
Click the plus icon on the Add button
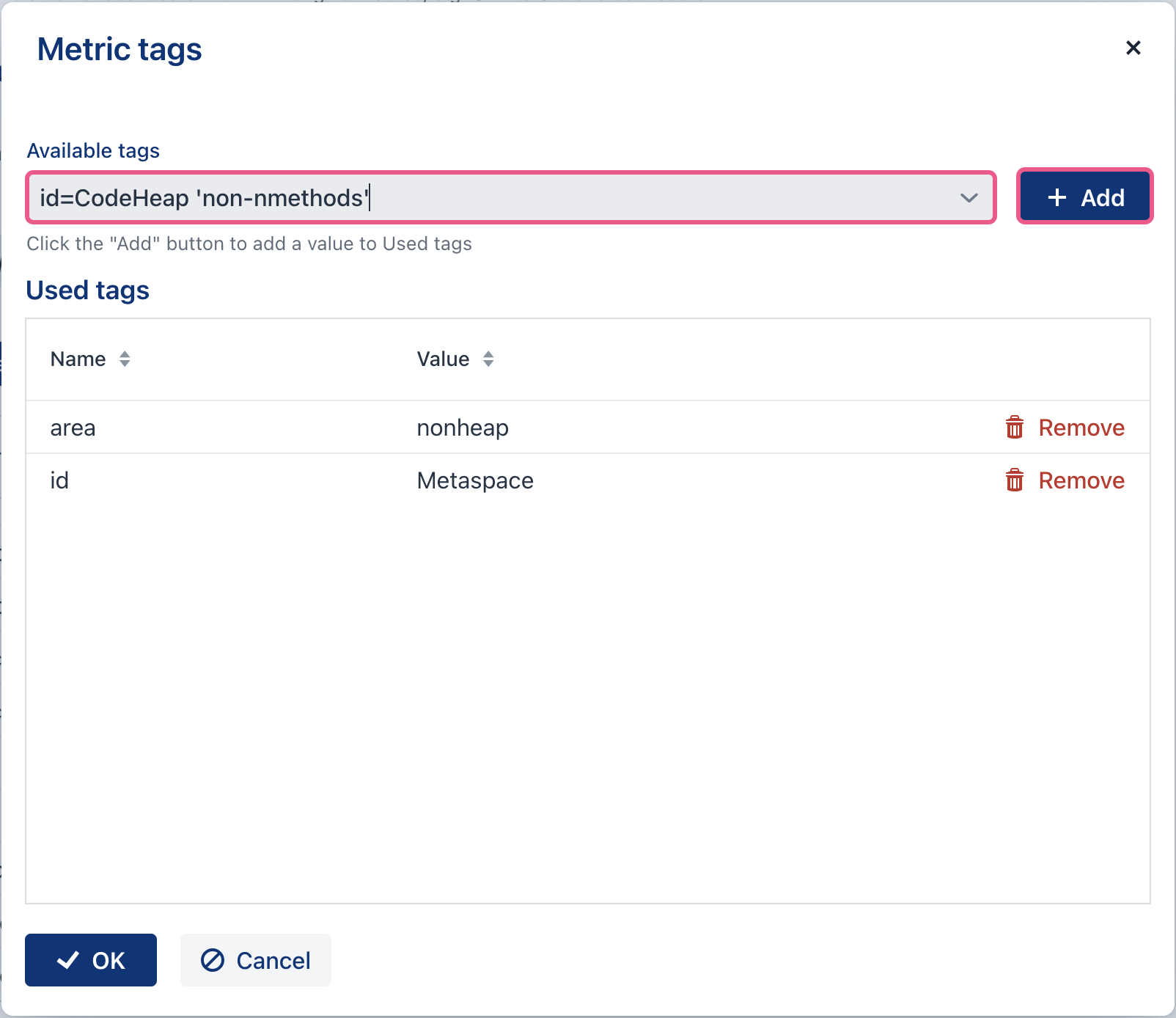click(1056, 197)
